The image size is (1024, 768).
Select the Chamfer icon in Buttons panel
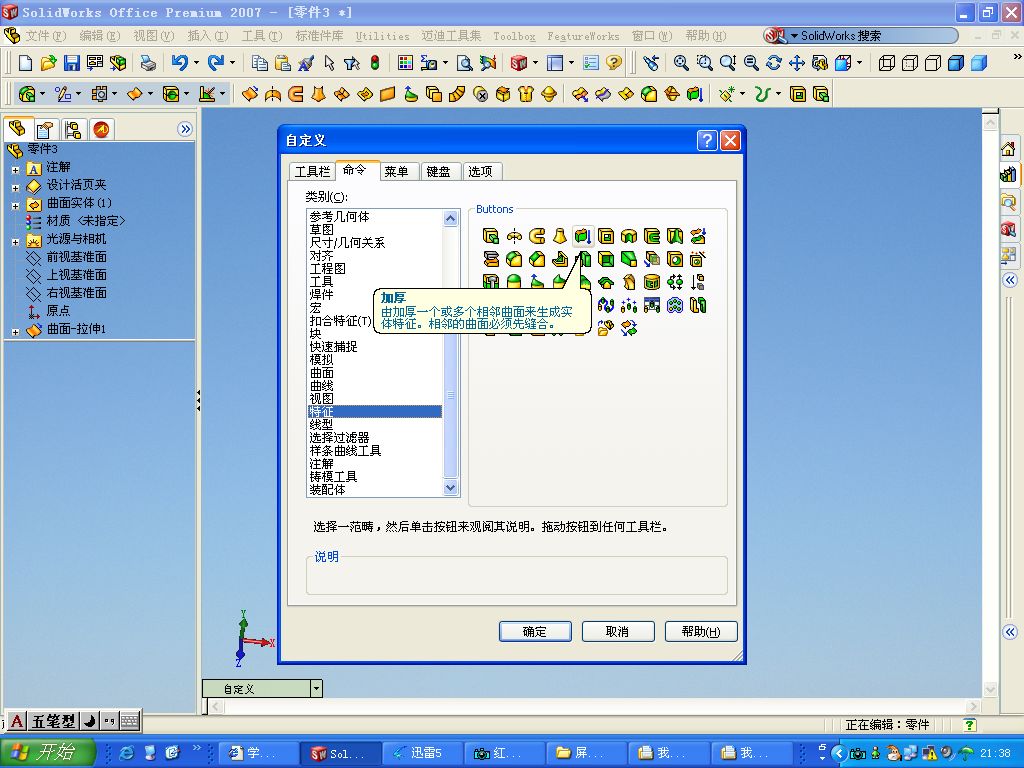coord(537,259)
